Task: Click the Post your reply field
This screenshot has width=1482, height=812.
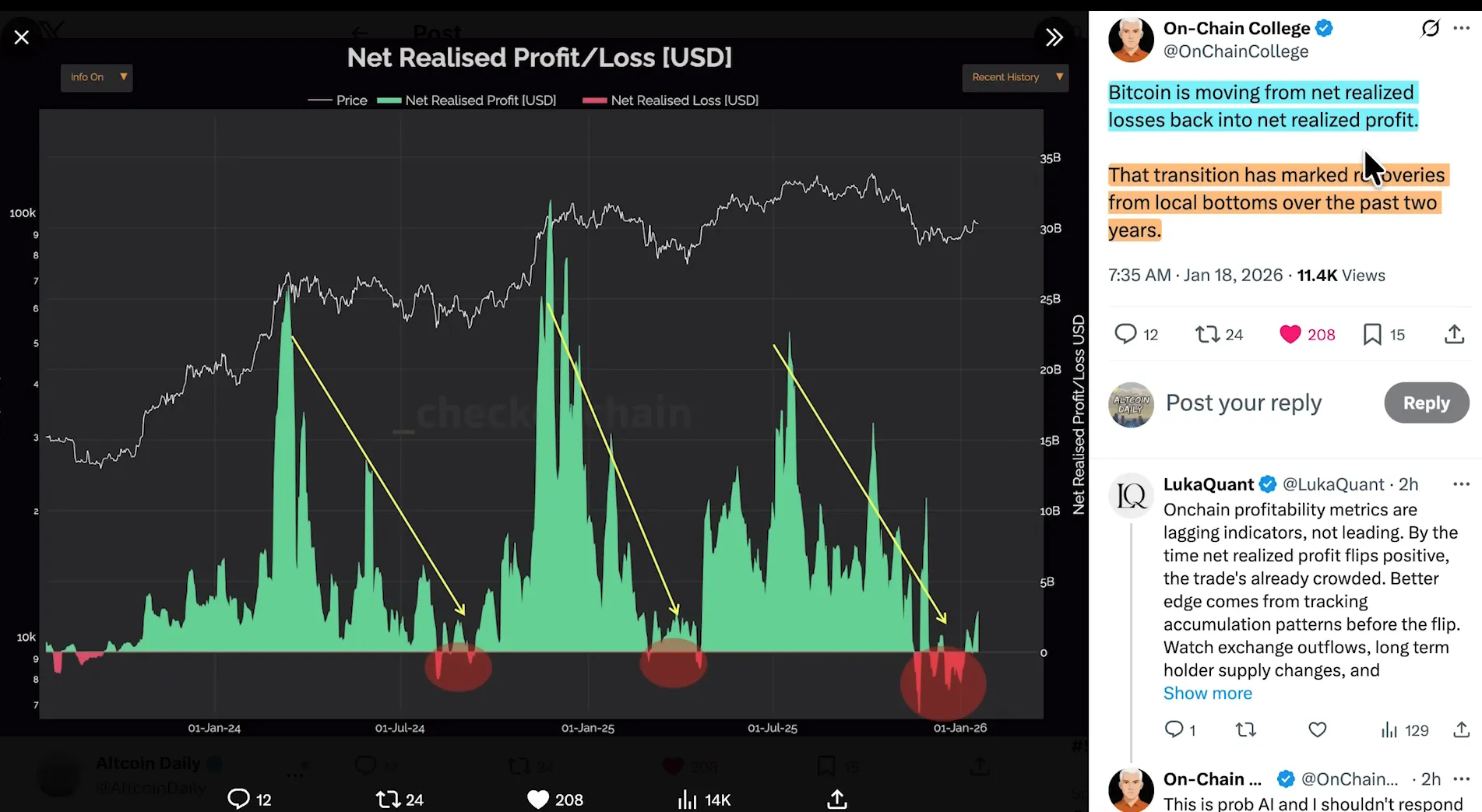Action: pos(1244,403)
